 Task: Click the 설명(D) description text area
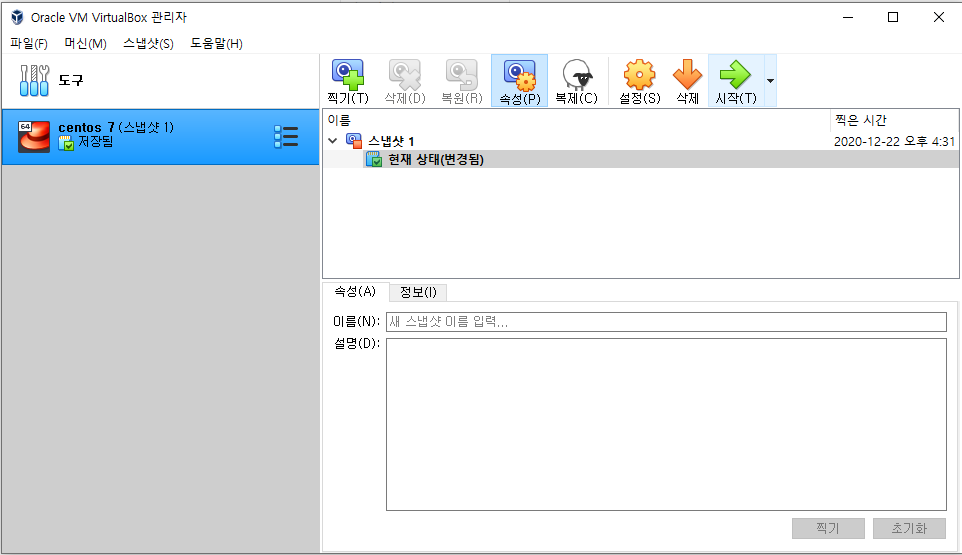[666, 424]
